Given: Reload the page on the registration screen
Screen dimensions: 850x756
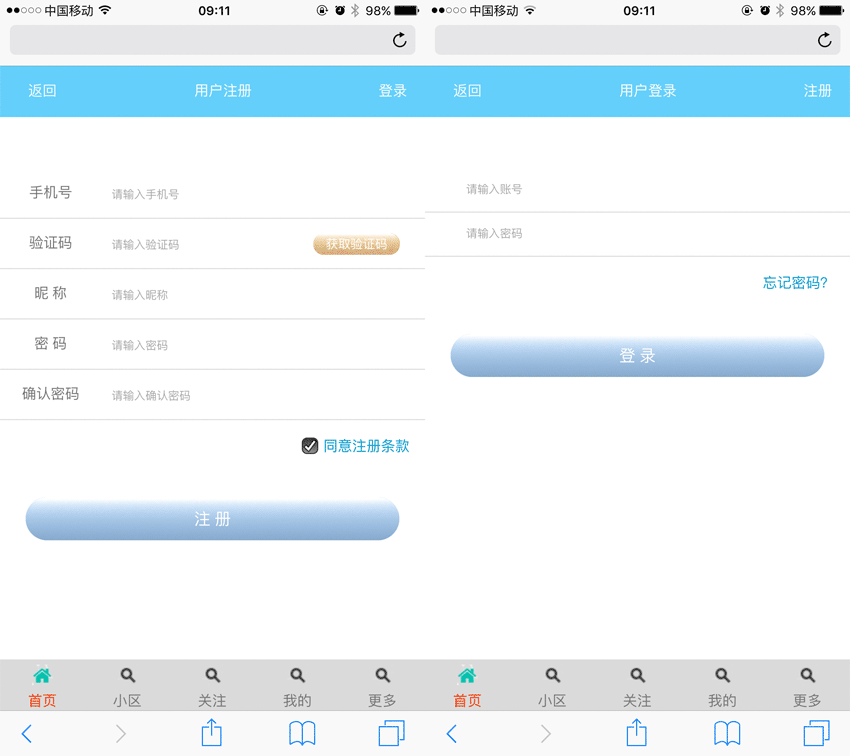Looking at the screenshot, I should 399,40.
